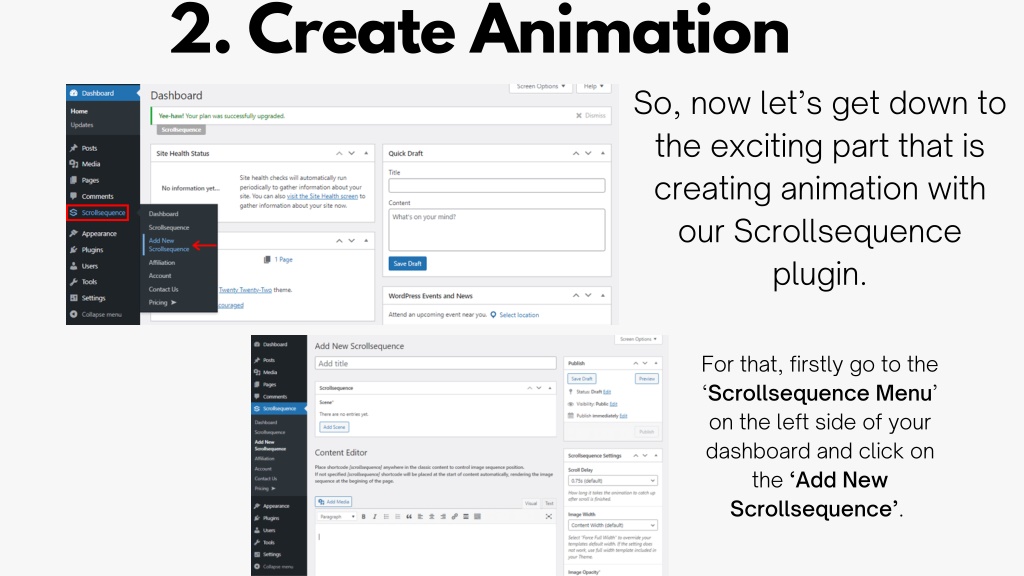
Task: Click the Select location link
Action: point(519,315)
